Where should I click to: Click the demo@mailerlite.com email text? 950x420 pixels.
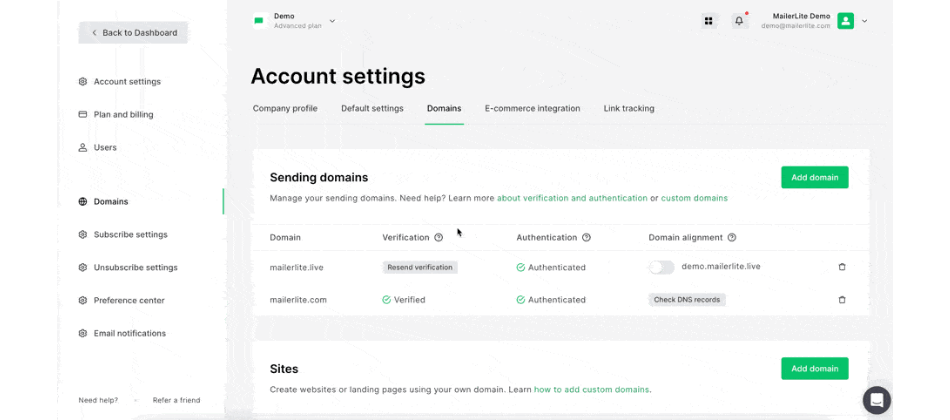pyautogui.click(x=796, y=26)
